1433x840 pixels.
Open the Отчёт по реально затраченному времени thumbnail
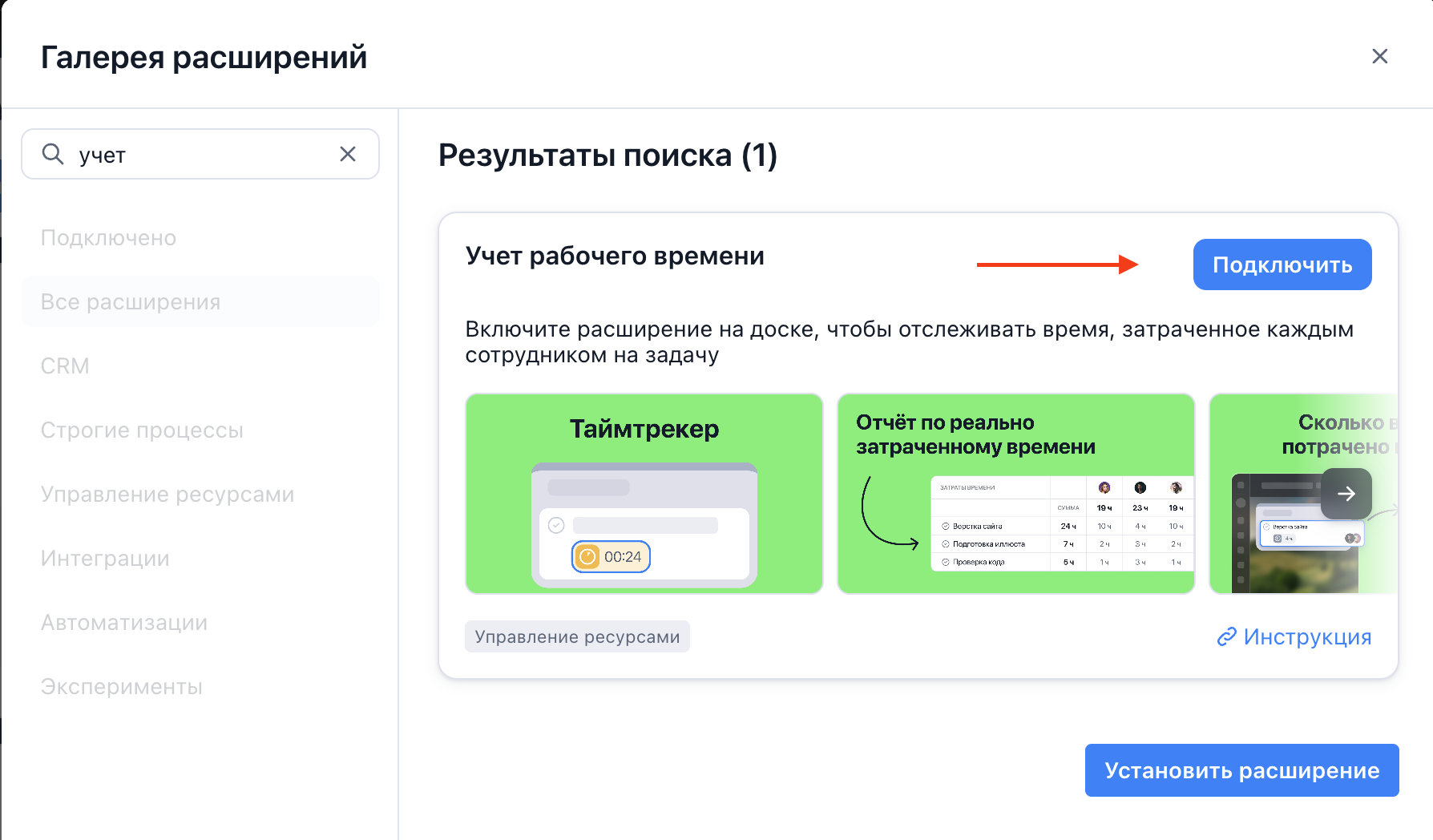1015,494
